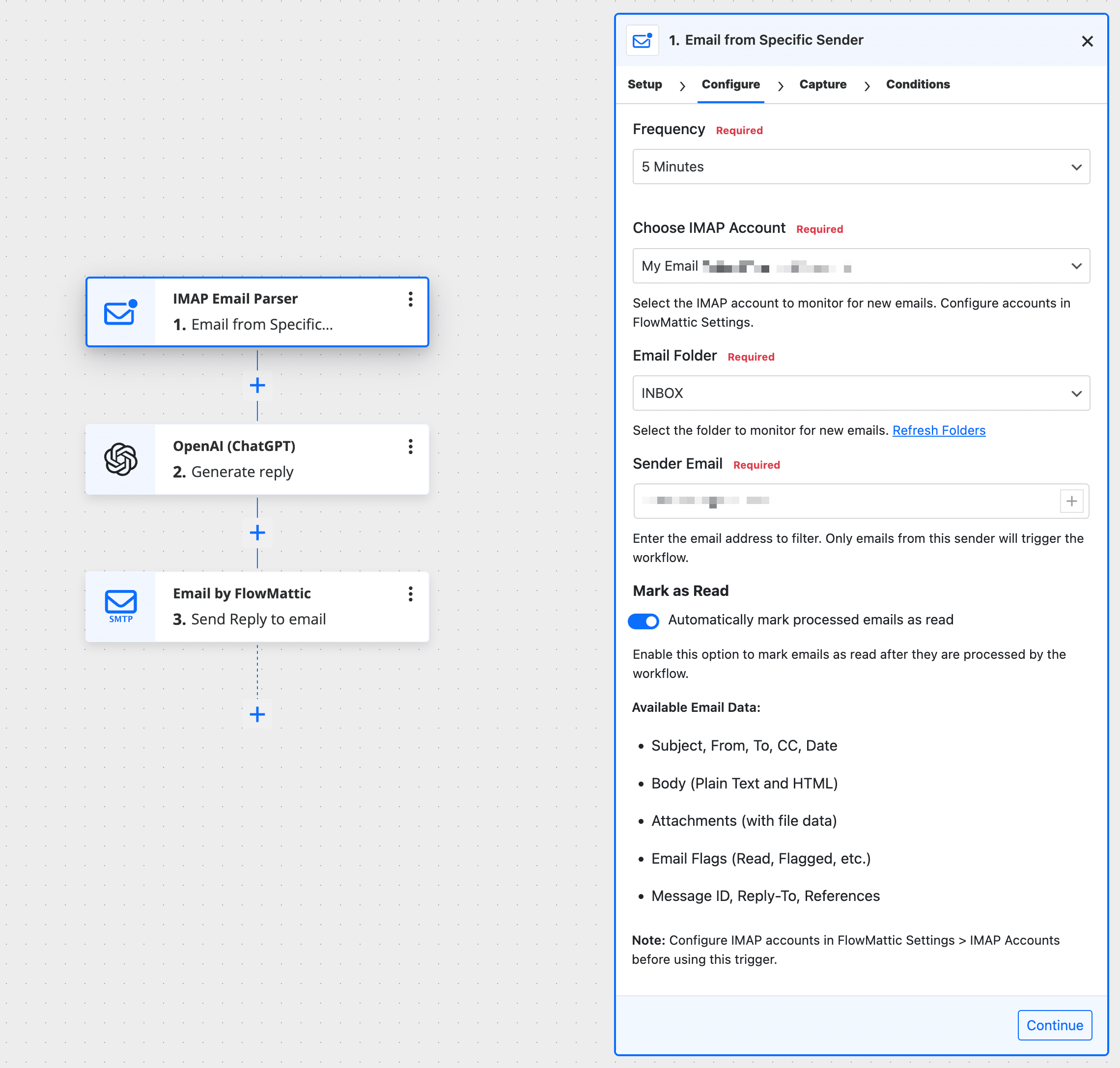Open the three-dot menu on IMAP Email Parser step
The height and width of the screenshot is (1068, 1120).
[410, 300]
